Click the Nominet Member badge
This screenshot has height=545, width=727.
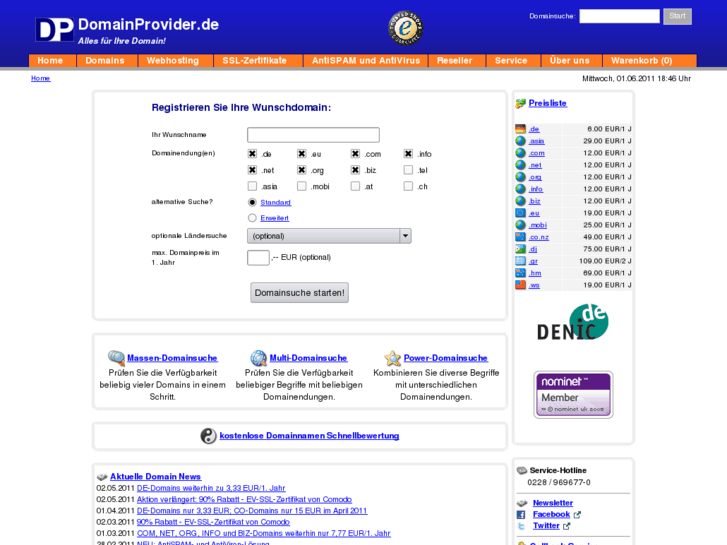point(574,395)
